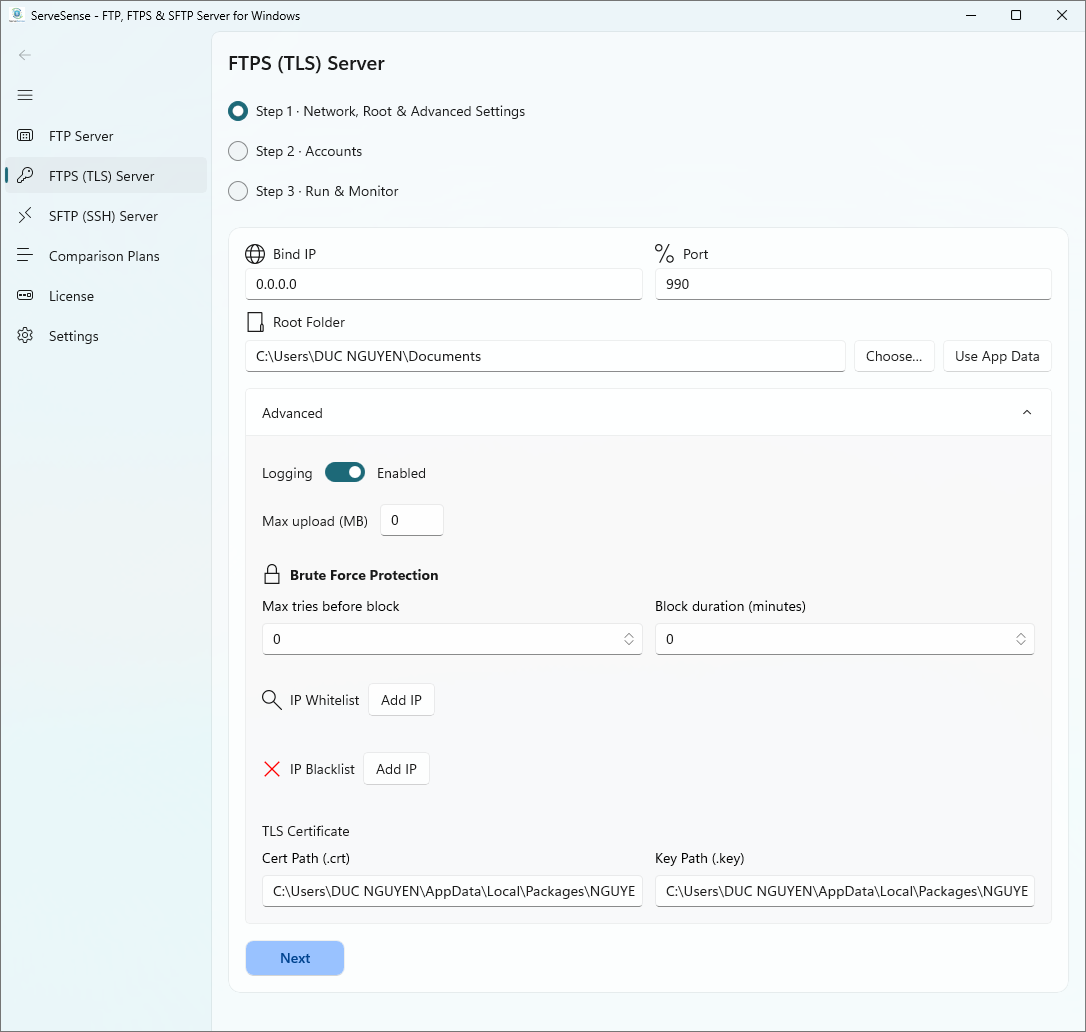
Task: Click the Root Folder path field
Action: (x=545, y=356)
